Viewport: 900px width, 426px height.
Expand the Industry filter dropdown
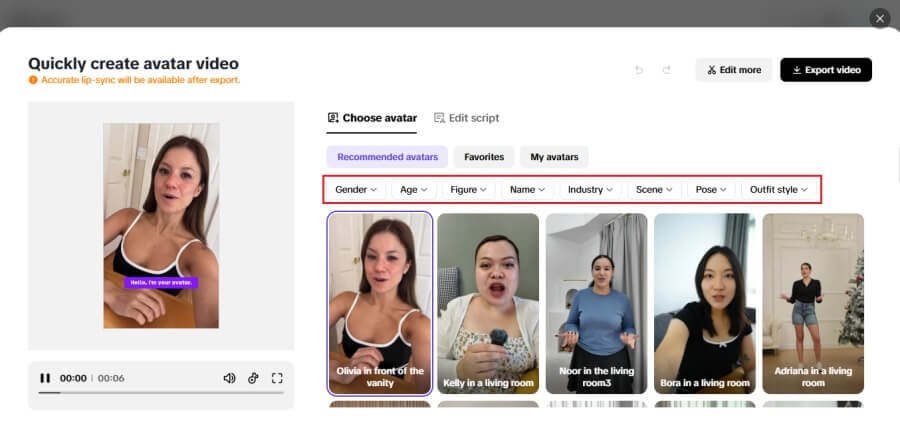(x=590, y=189)
